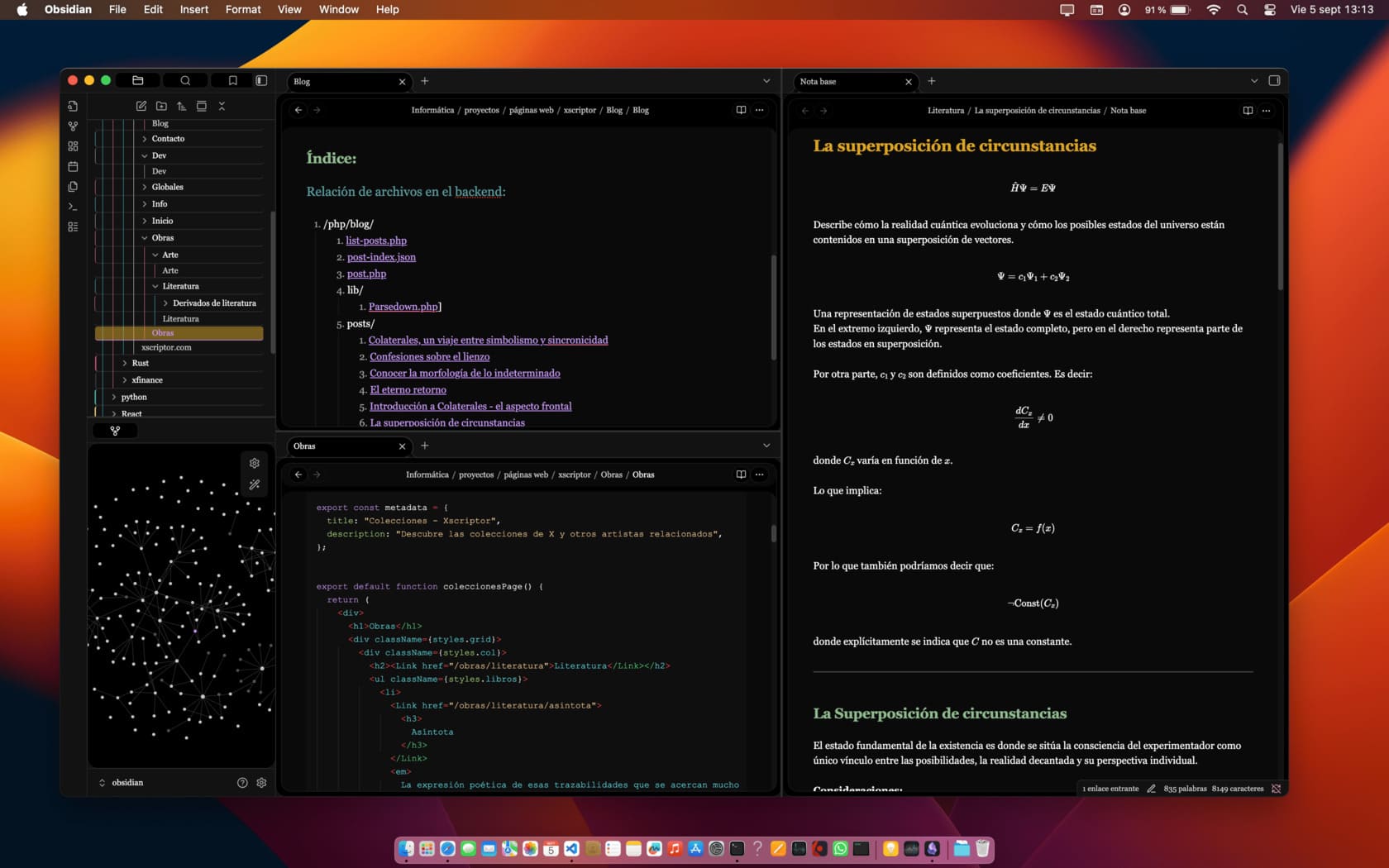This screenshot has width=1389, height=868.
Task: Expand the Inicio folder
Action: (145, 221)
